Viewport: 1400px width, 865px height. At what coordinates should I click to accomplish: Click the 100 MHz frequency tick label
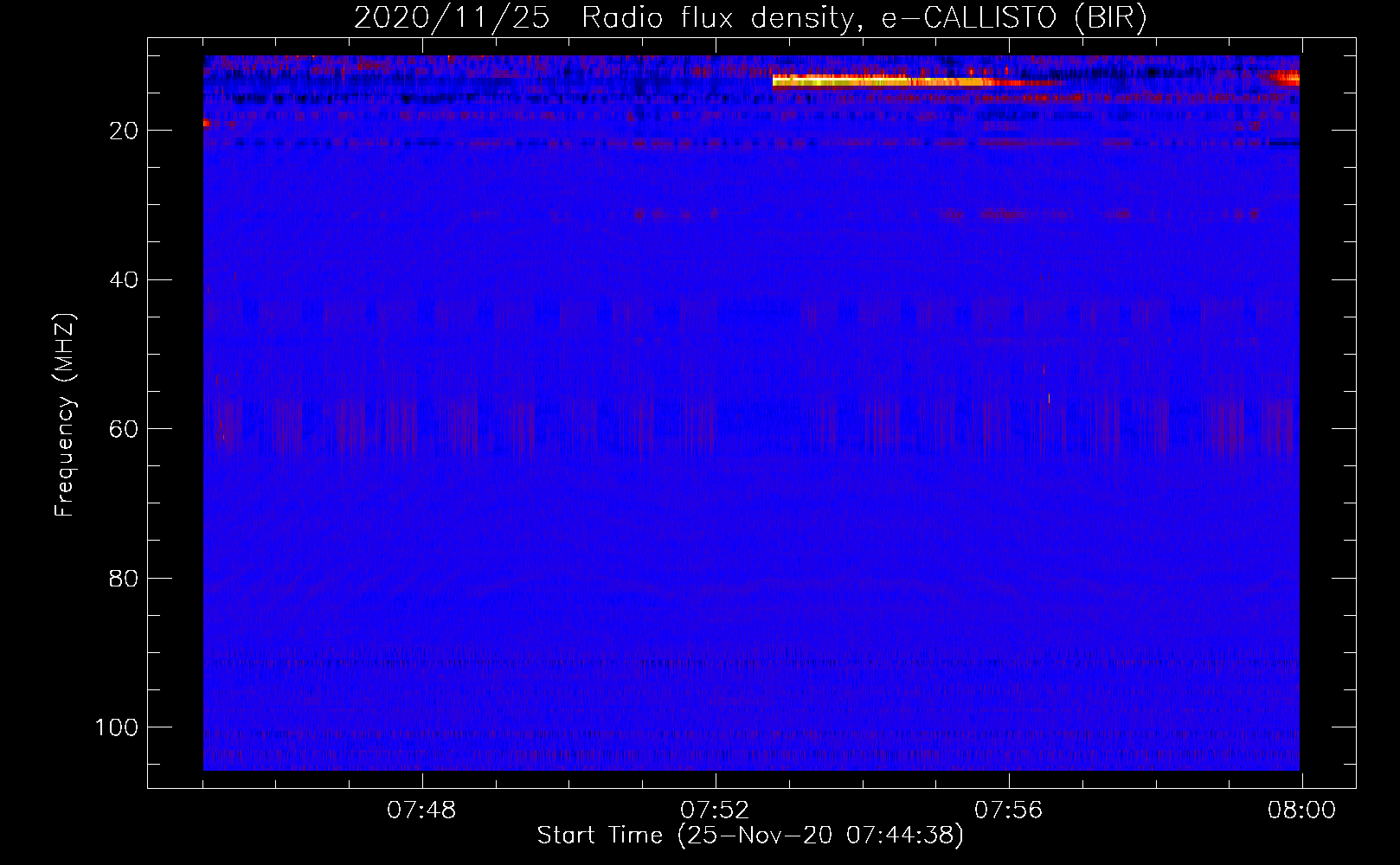(117, 727)
